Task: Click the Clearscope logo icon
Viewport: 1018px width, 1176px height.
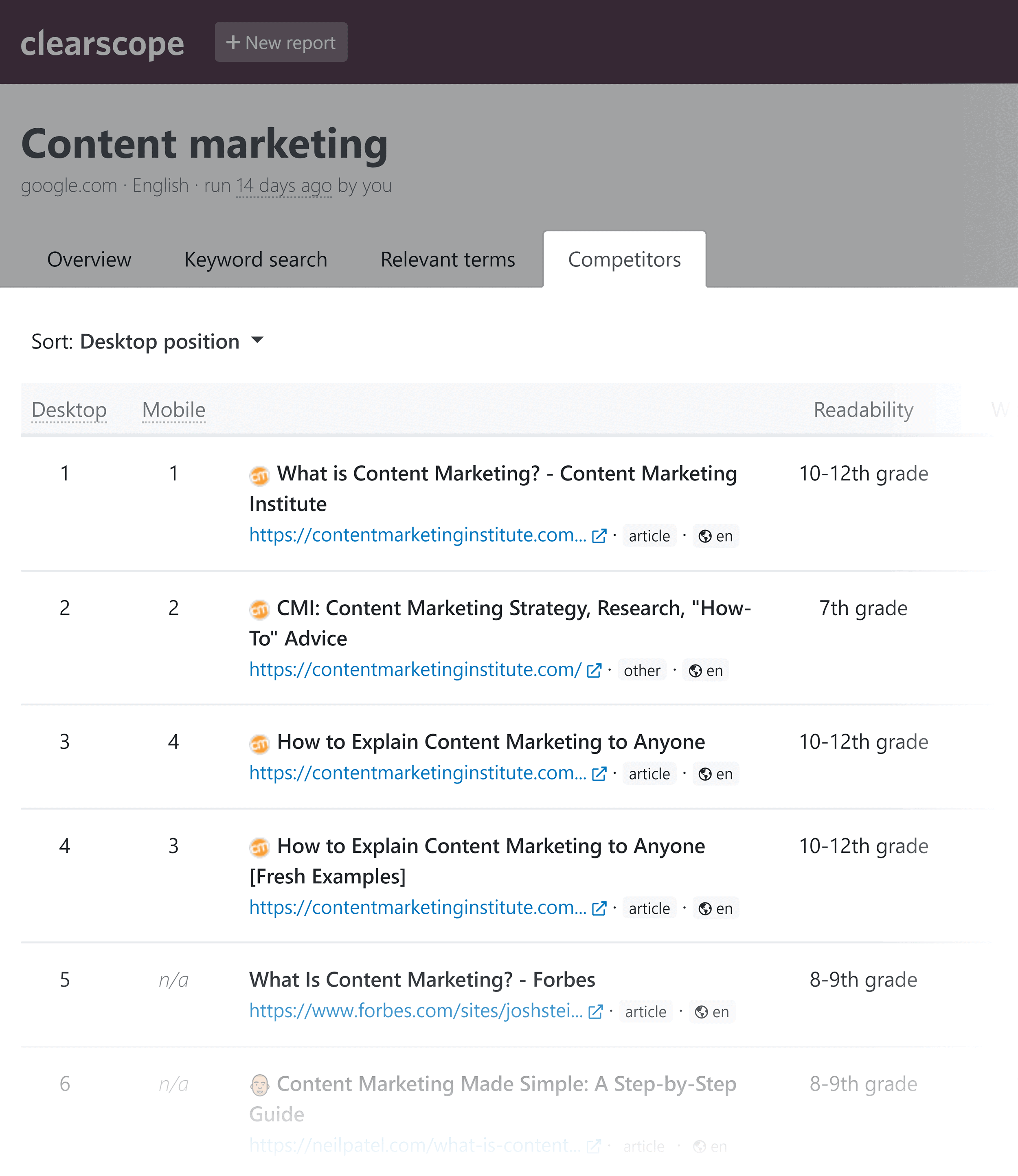Action: click(104, 42)
